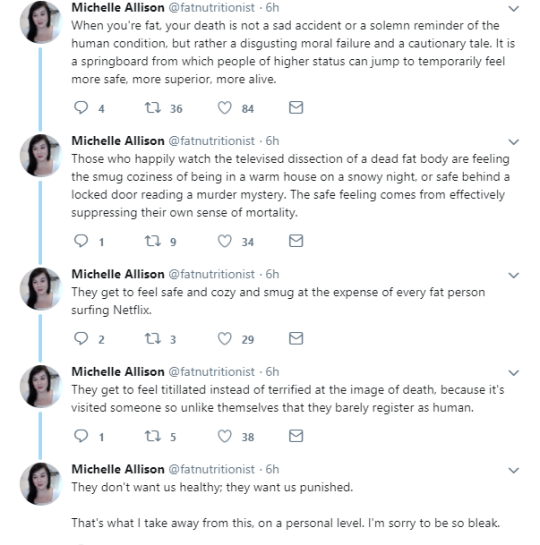Like the 'surfing Netflix' tweet
The image size is (540, 545).
coord(224,338)
